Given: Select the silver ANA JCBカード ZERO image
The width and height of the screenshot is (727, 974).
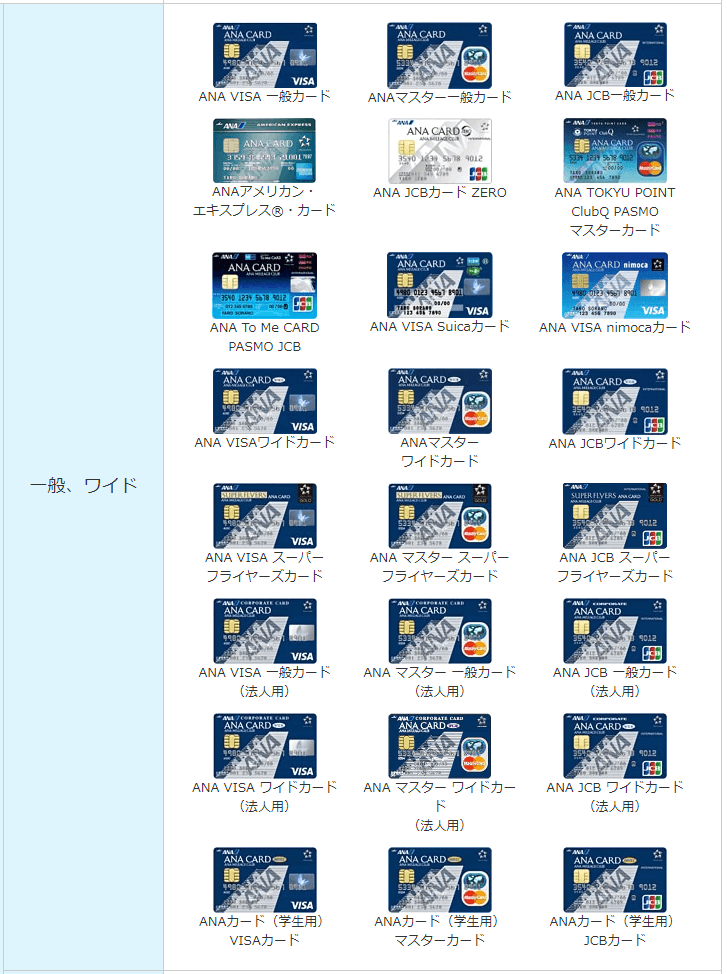Looking at the screenshot, I should (x=440, y=151).
